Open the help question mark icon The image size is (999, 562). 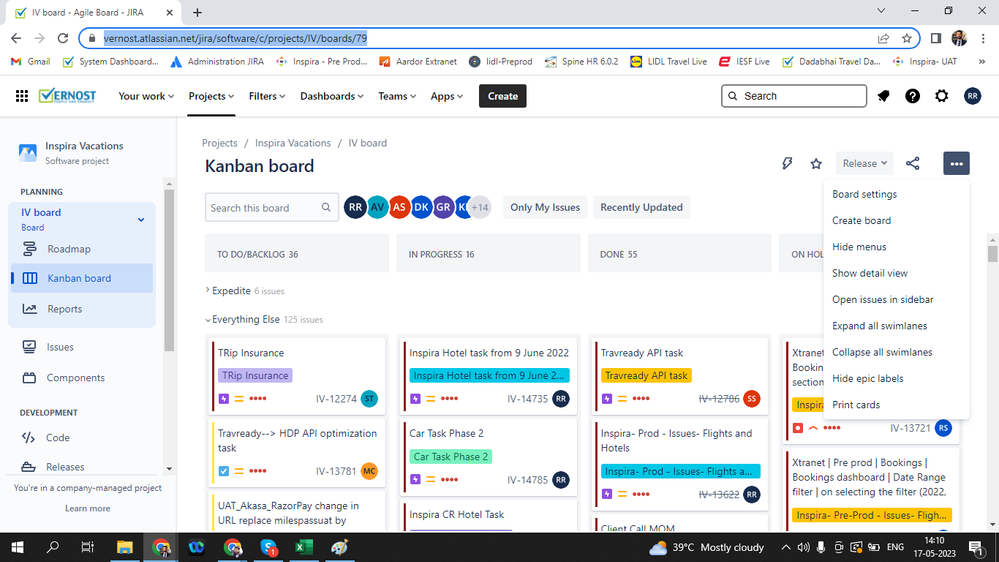point(912,96)
